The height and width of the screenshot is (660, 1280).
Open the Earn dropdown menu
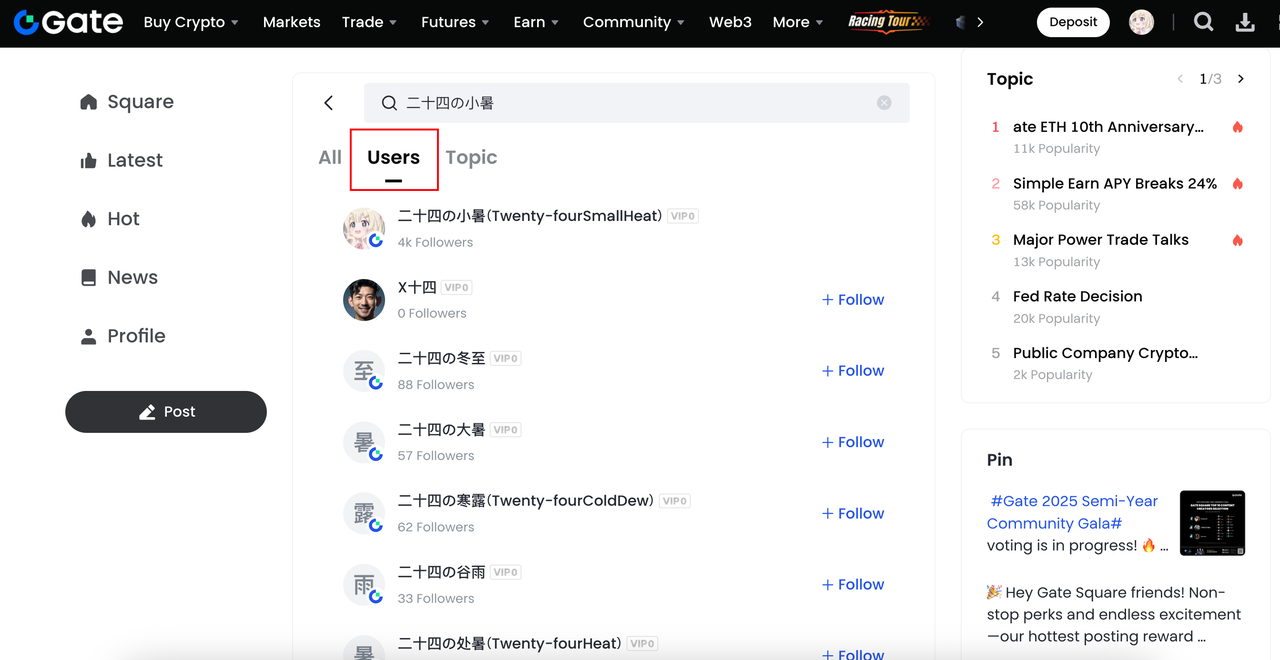[536, 22]
